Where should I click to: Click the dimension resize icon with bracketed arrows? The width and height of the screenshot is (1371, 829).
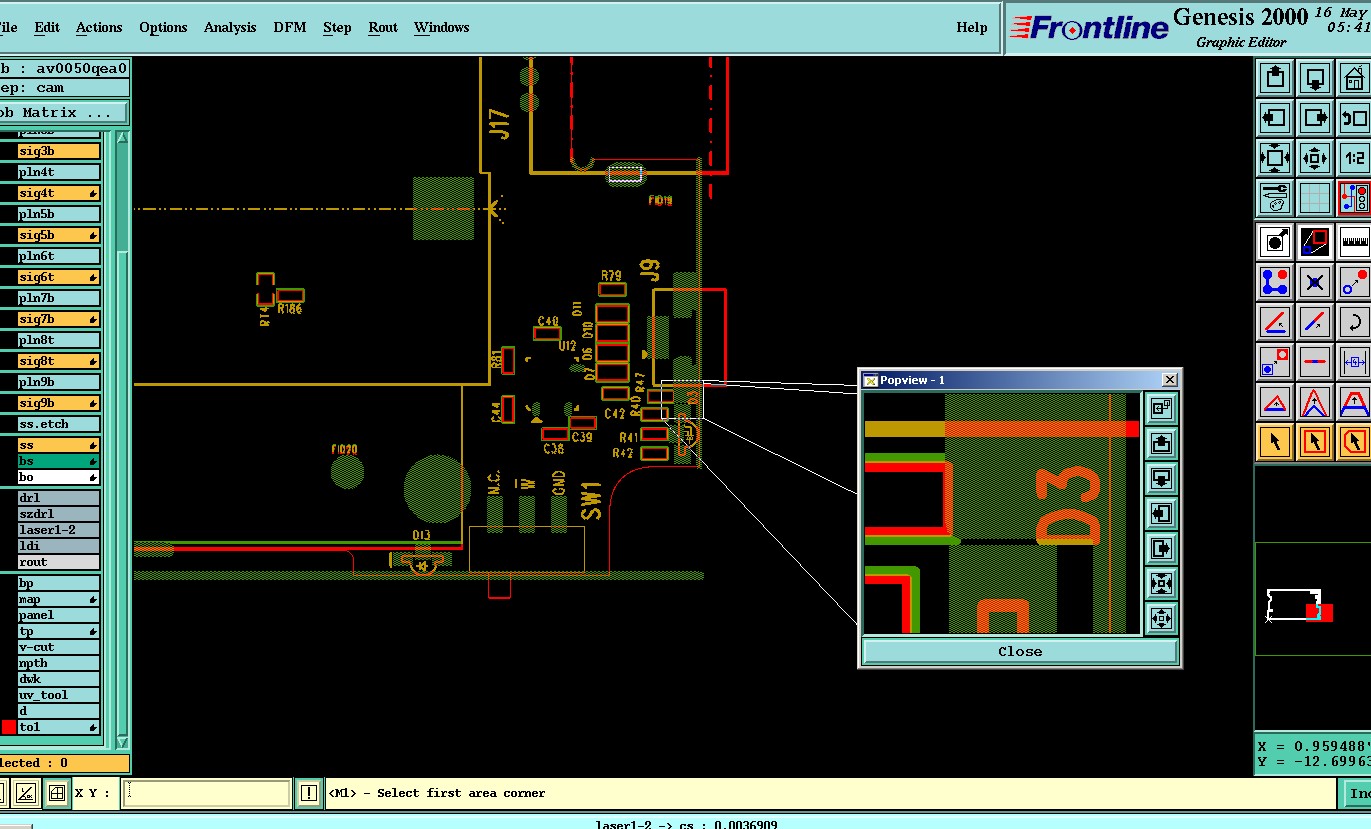pyautogui.click(x=1354, y=361)
